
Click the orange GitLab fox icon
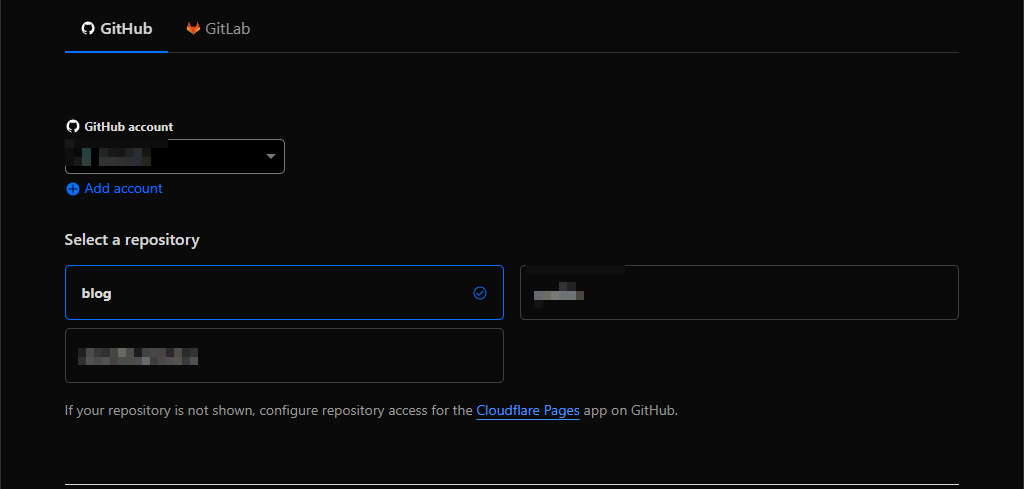click(193, 29)
